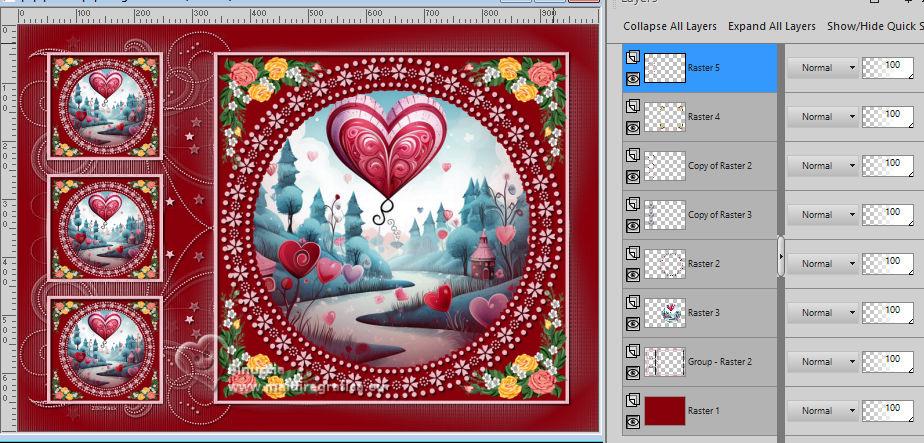Adjust the opacity slider of Copy of Raster 3
Viewport: 924px width, 443px height.
point(887,214)
